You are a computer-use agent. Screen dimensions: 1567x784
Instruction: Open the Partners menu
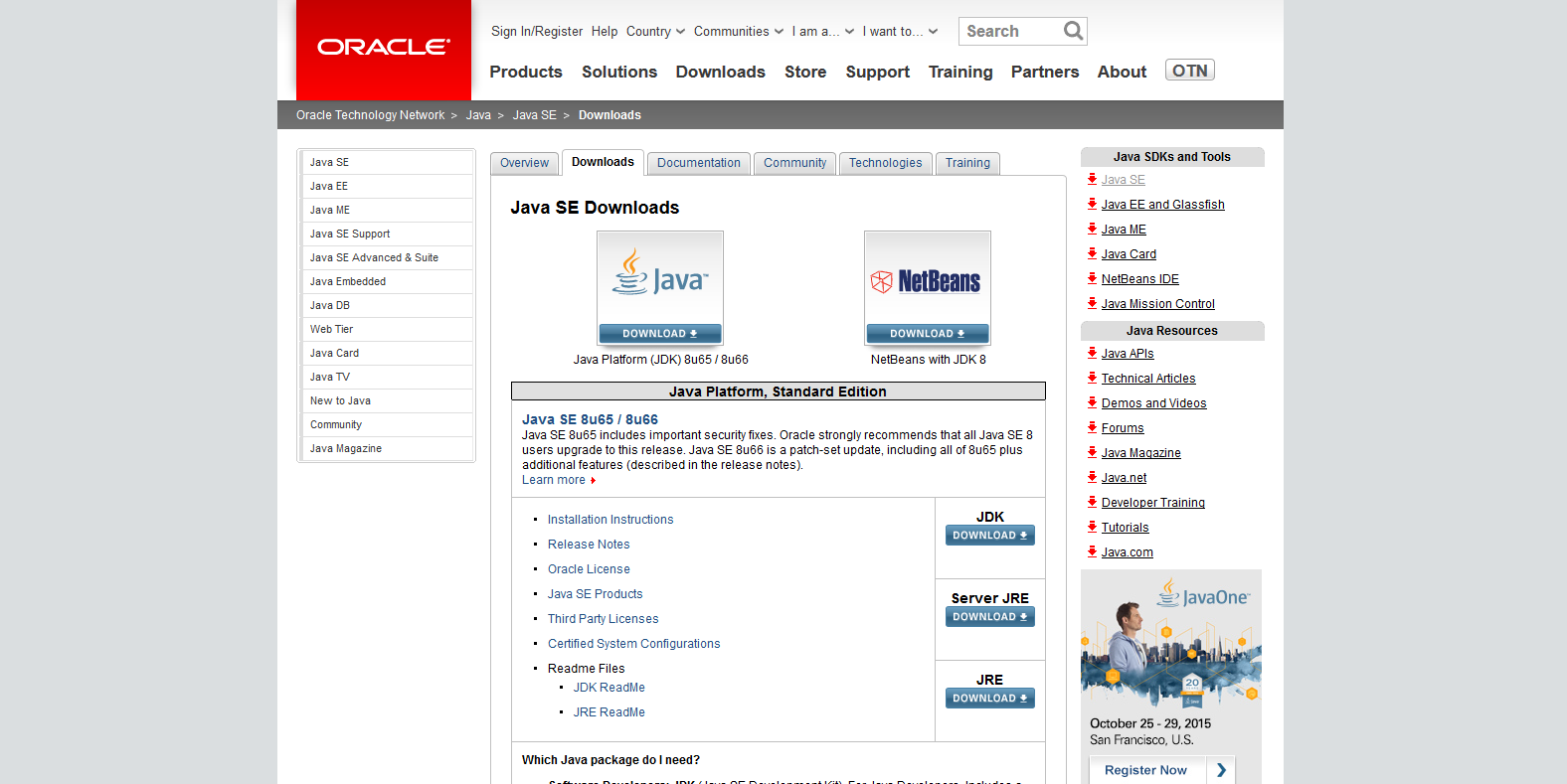1045,72
